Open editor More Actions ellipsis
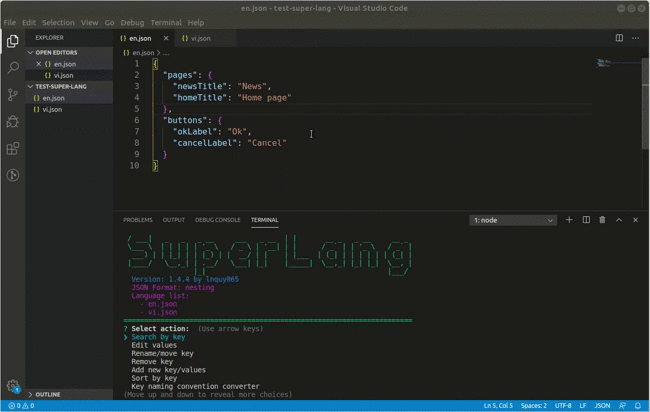This screenshot has width=650, height=412. [635, 38]
